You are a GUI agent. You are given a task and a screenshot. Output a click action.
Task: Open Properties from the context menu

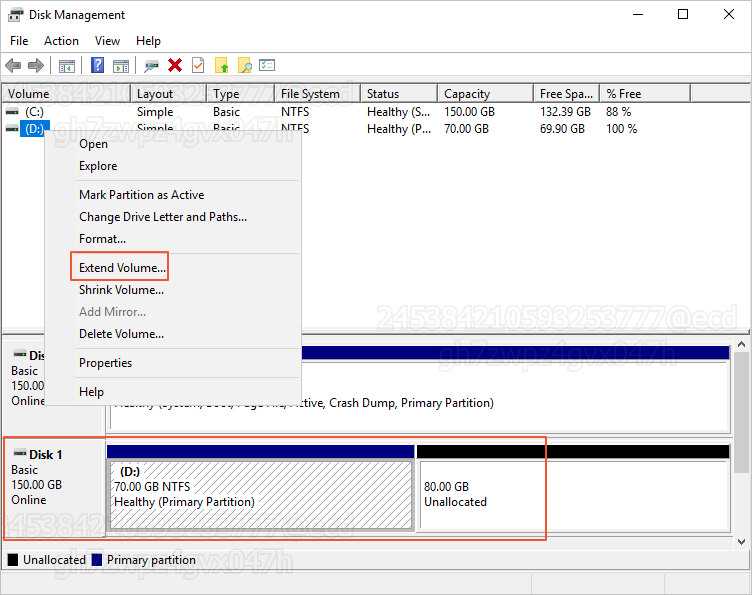(173, 363)
